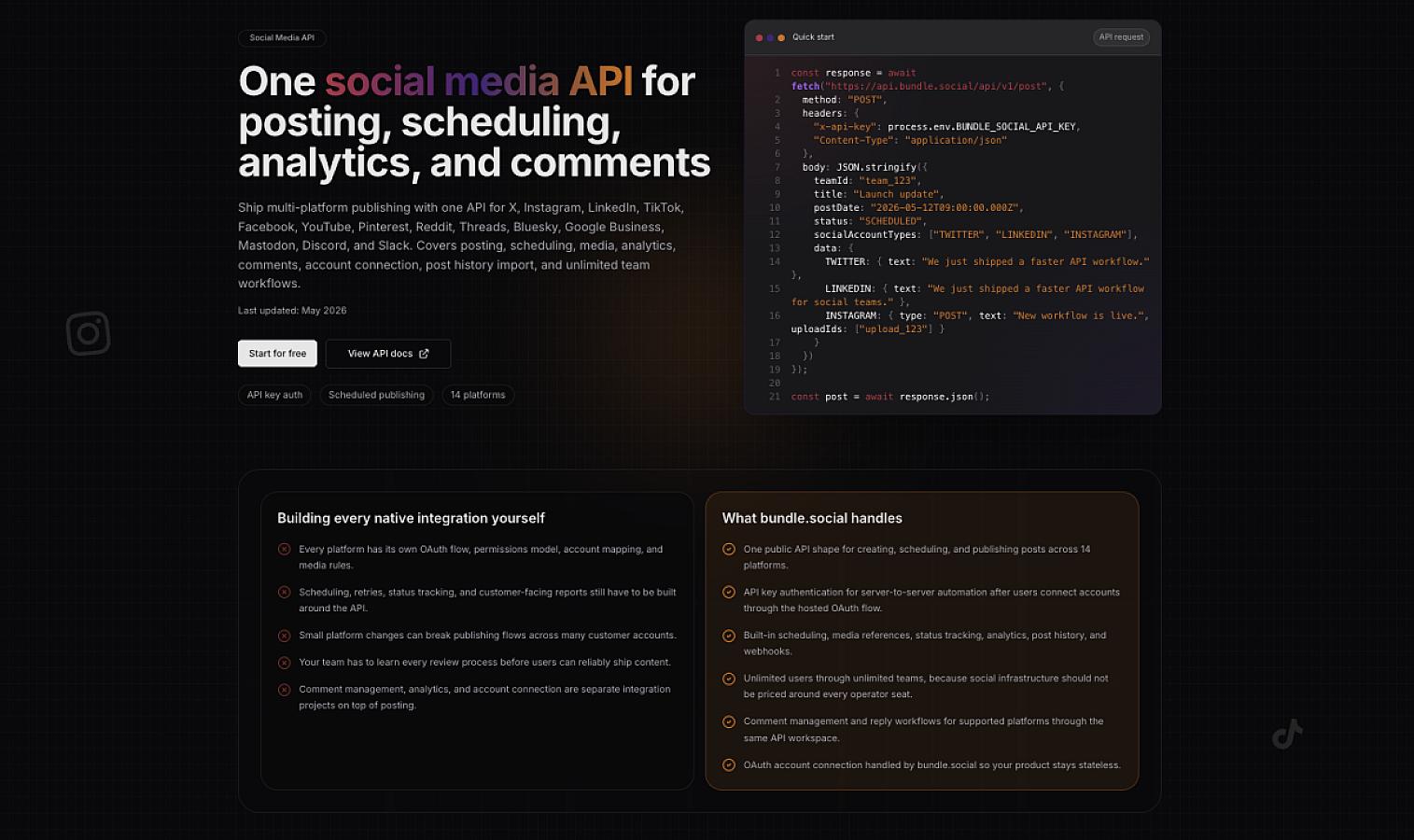Click the TikTok logo icon
Viewport: 1414px width, 840px height.
click(x=1287, y=734)
